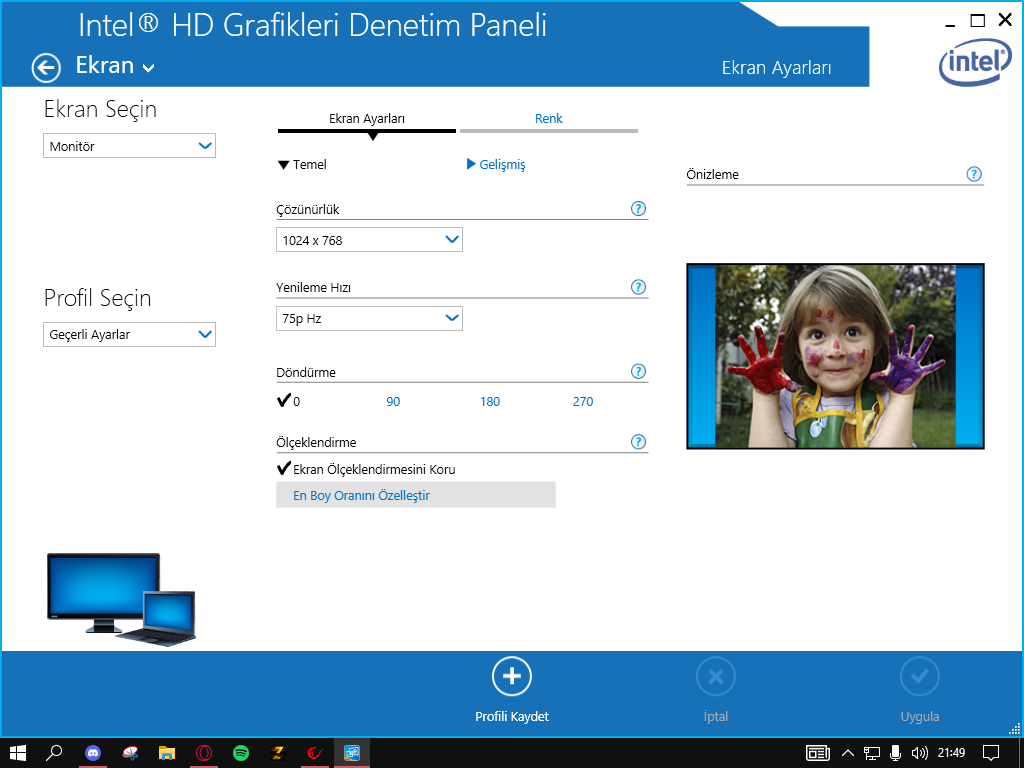Collapse the Temel section
Screen dimensions: 1024x768
pyautogui.click(x=302, y=165)
